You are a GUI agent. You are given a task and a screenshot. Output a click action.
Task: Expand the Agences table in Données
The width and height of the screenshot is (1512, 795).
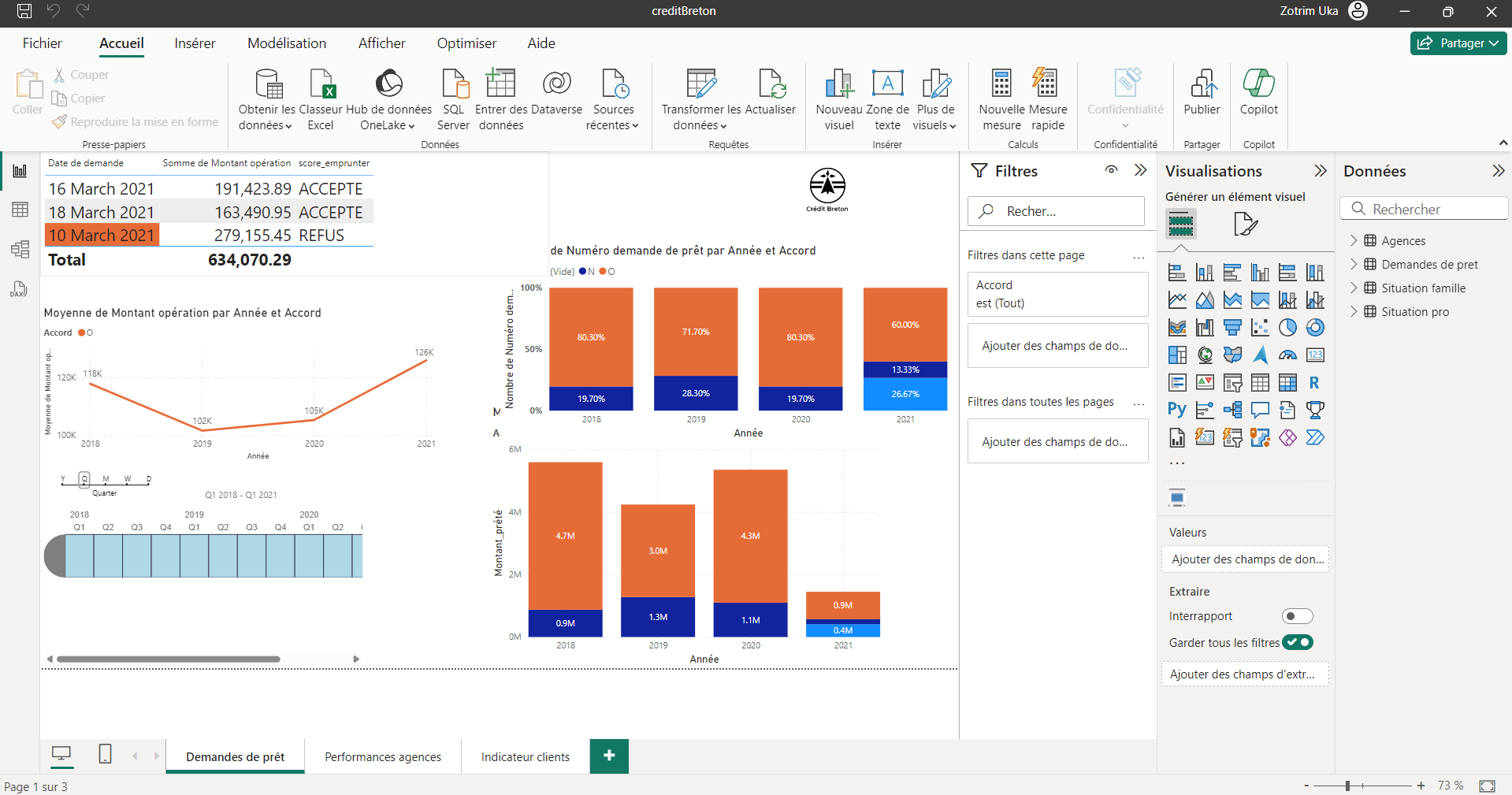(x=1354, y=240)
